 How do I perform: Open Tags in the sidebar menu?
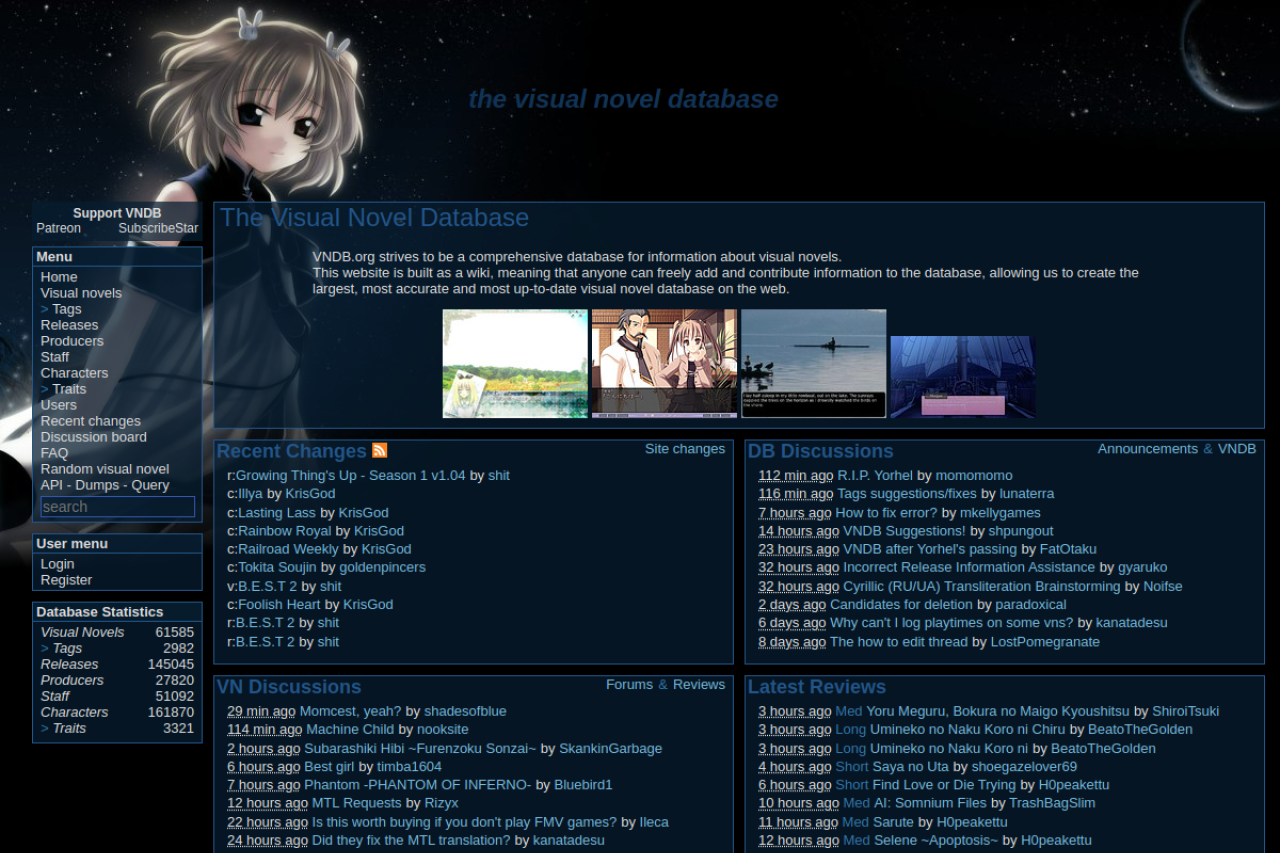point(67,309)
